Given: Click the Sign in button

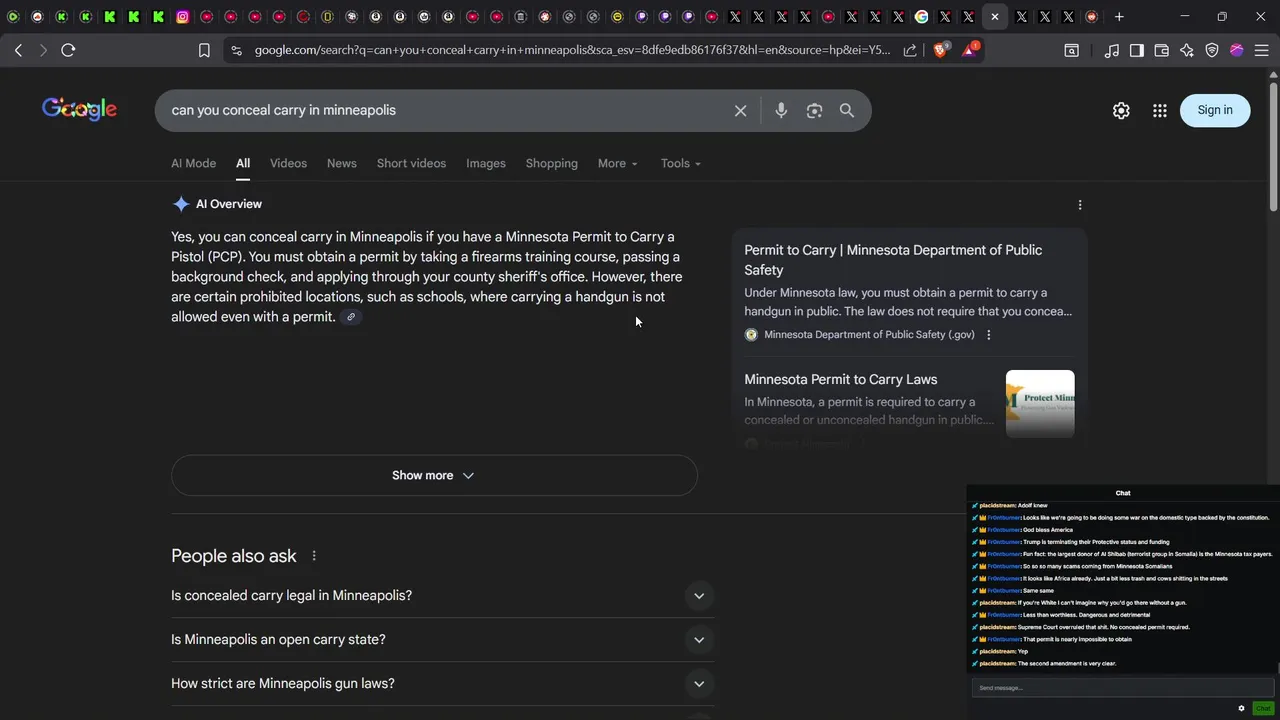Looking at the screenshot, I should pyautogui.click(x=1215, y=111).
